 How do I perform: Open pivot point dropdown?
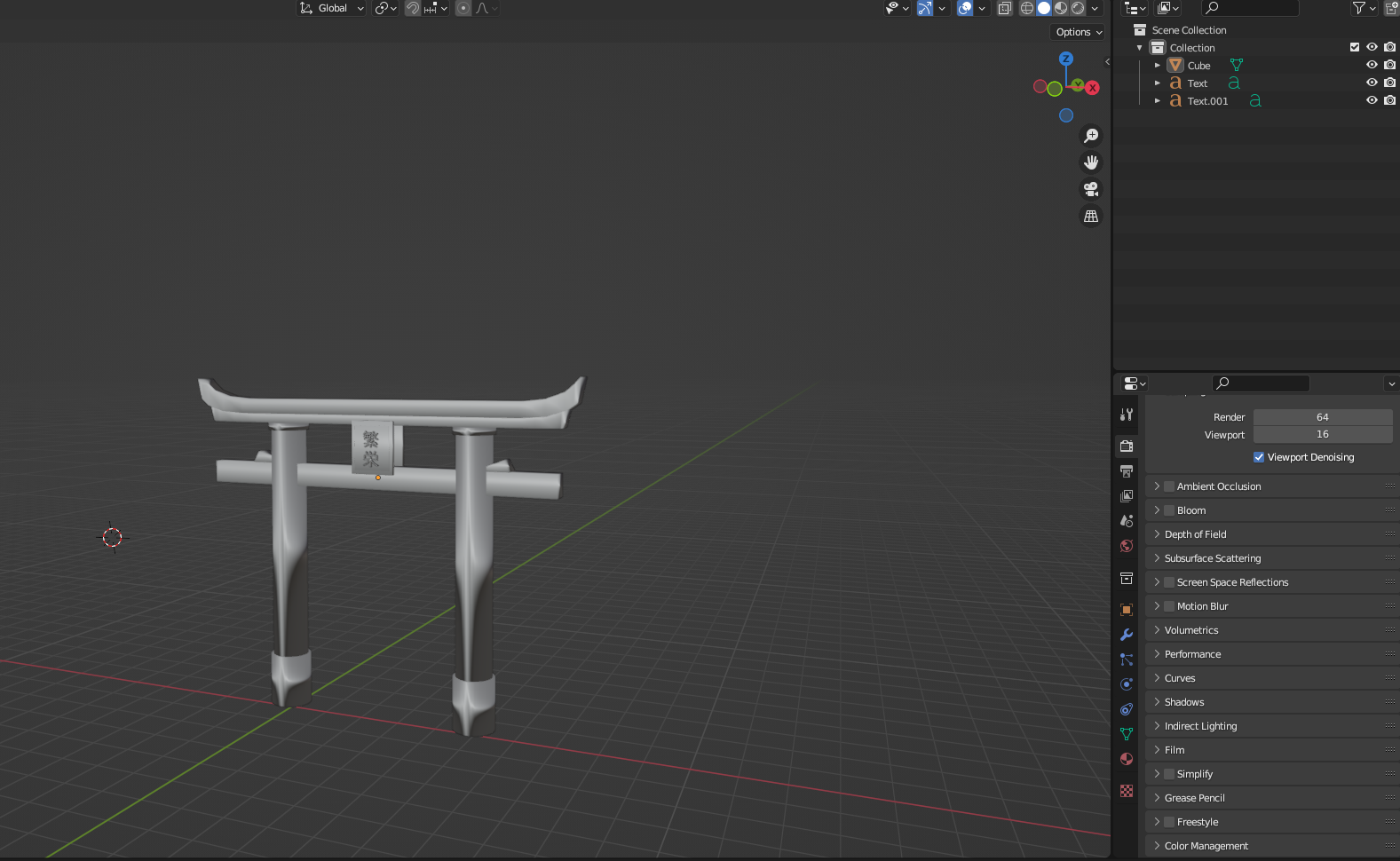385,8
